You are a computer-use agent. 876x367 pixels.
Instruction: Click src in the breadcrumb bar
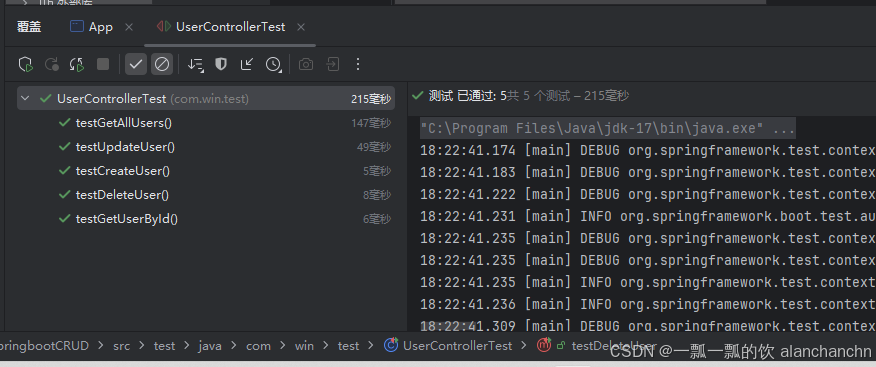[121, 346]
